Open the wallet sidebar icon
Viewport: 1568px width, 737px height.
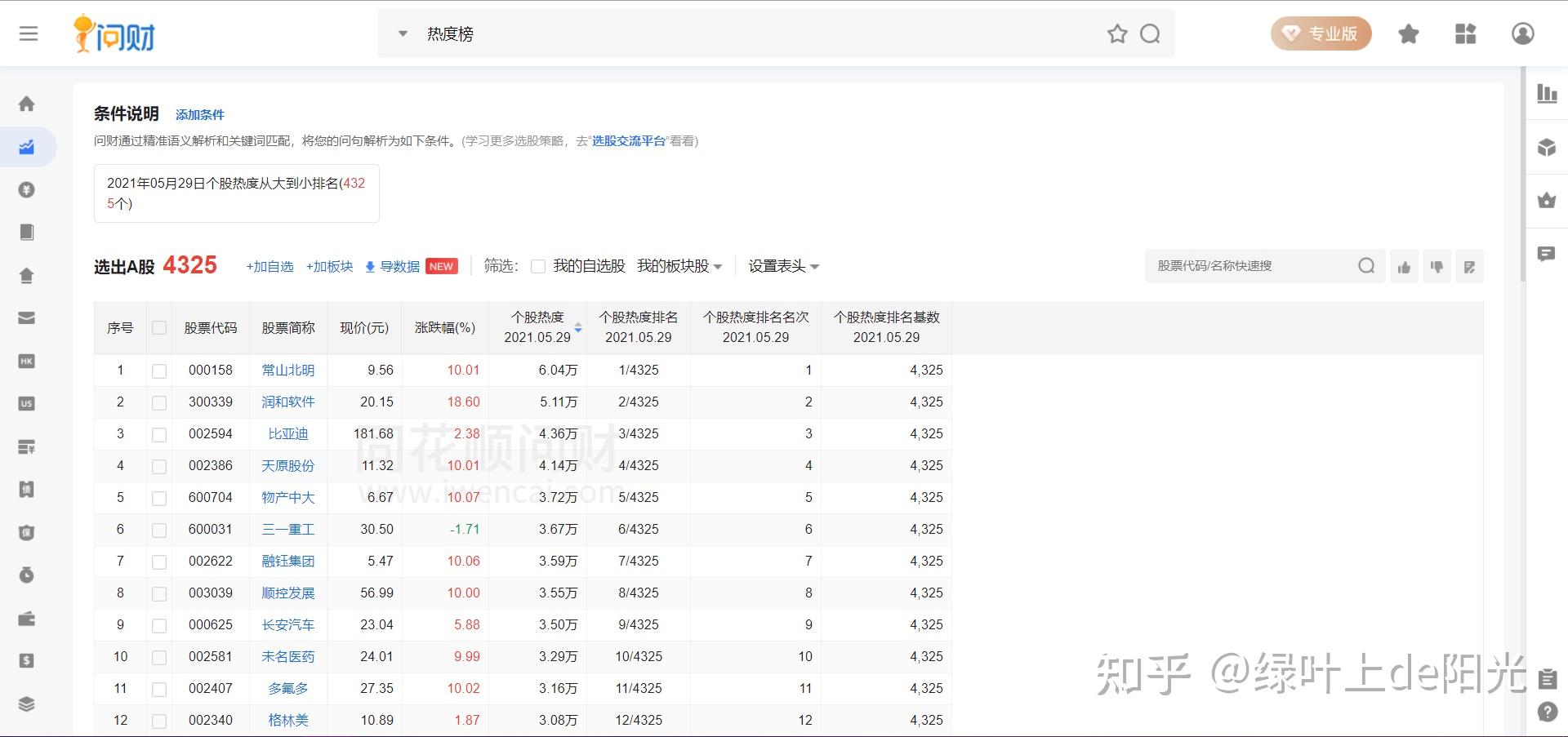[x=27, y=618]
